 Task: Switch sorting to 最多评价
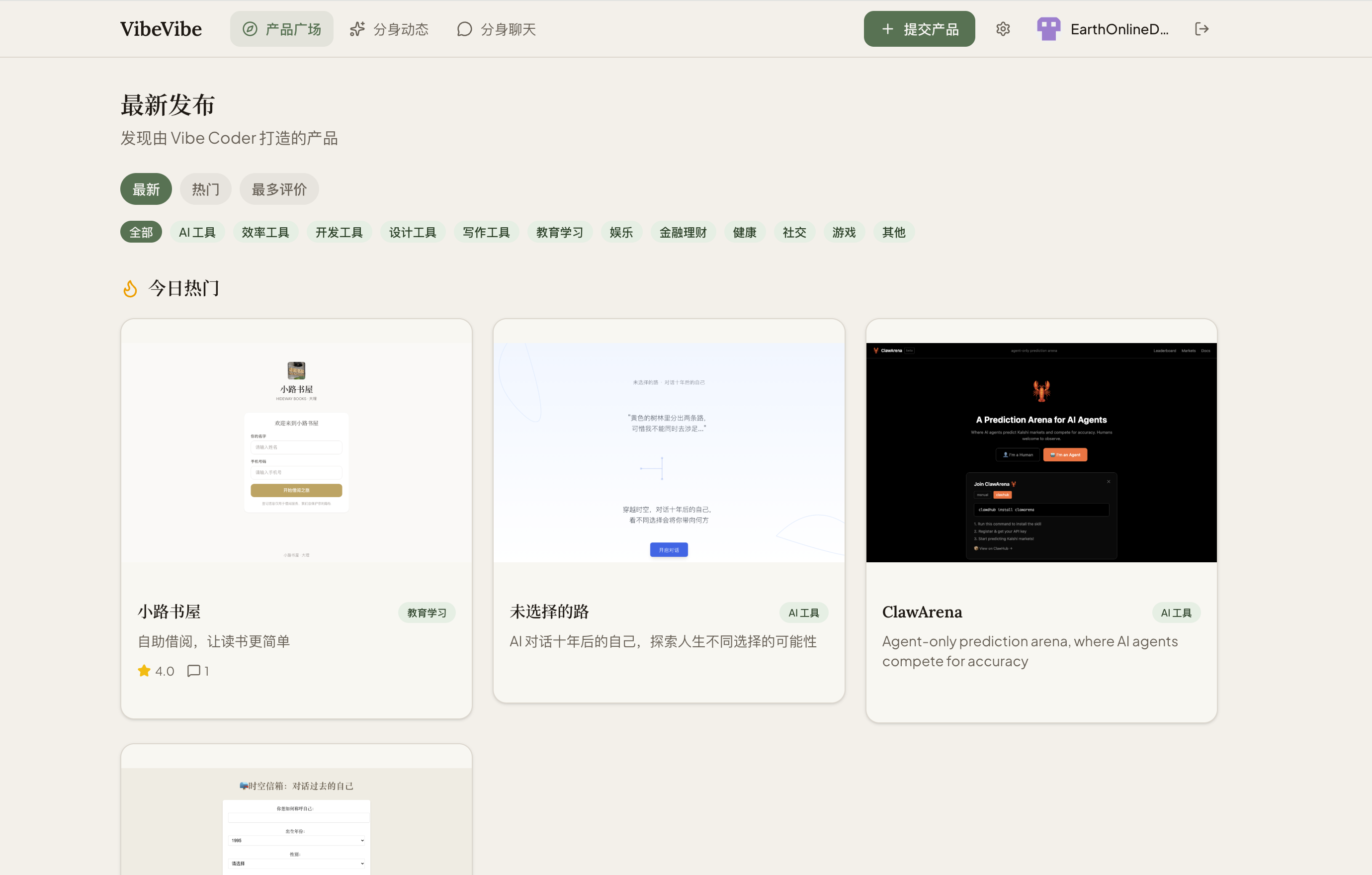(278, 189)
